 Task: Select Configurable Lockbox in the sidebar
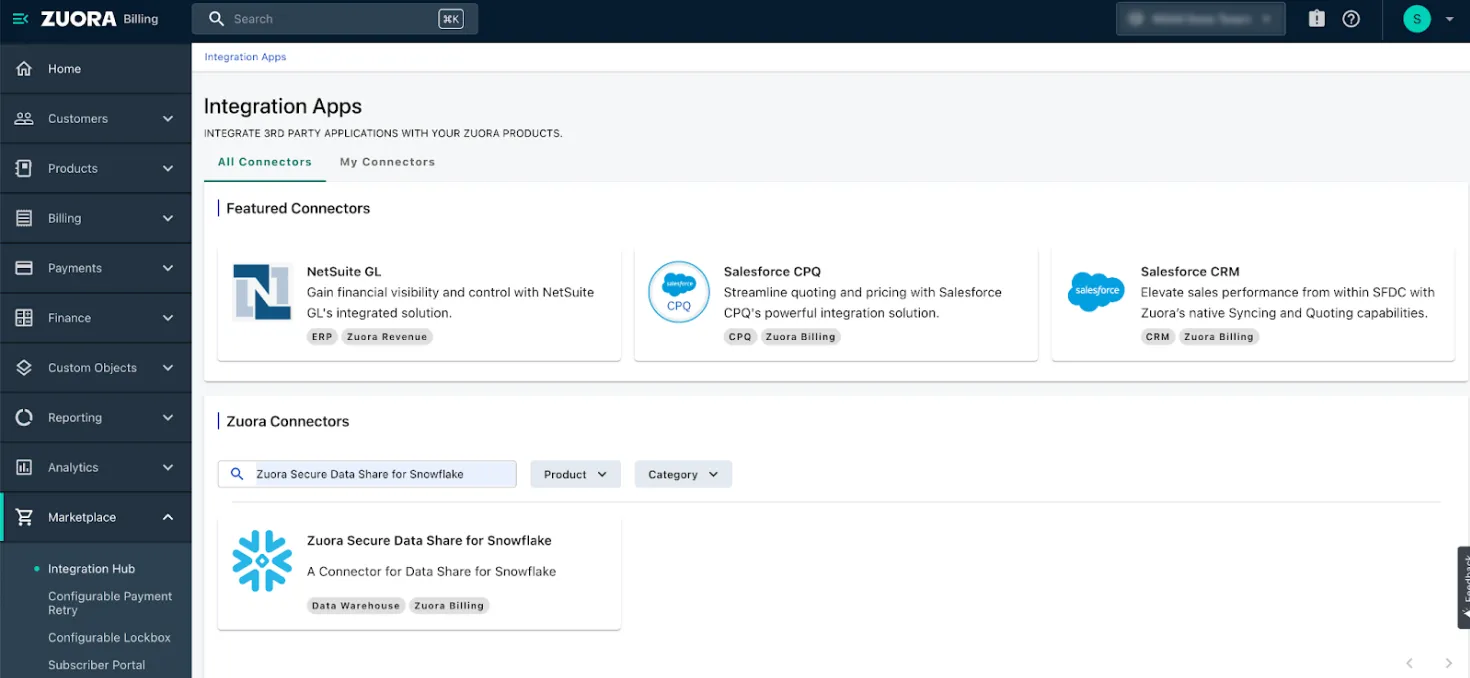point(109,638)
